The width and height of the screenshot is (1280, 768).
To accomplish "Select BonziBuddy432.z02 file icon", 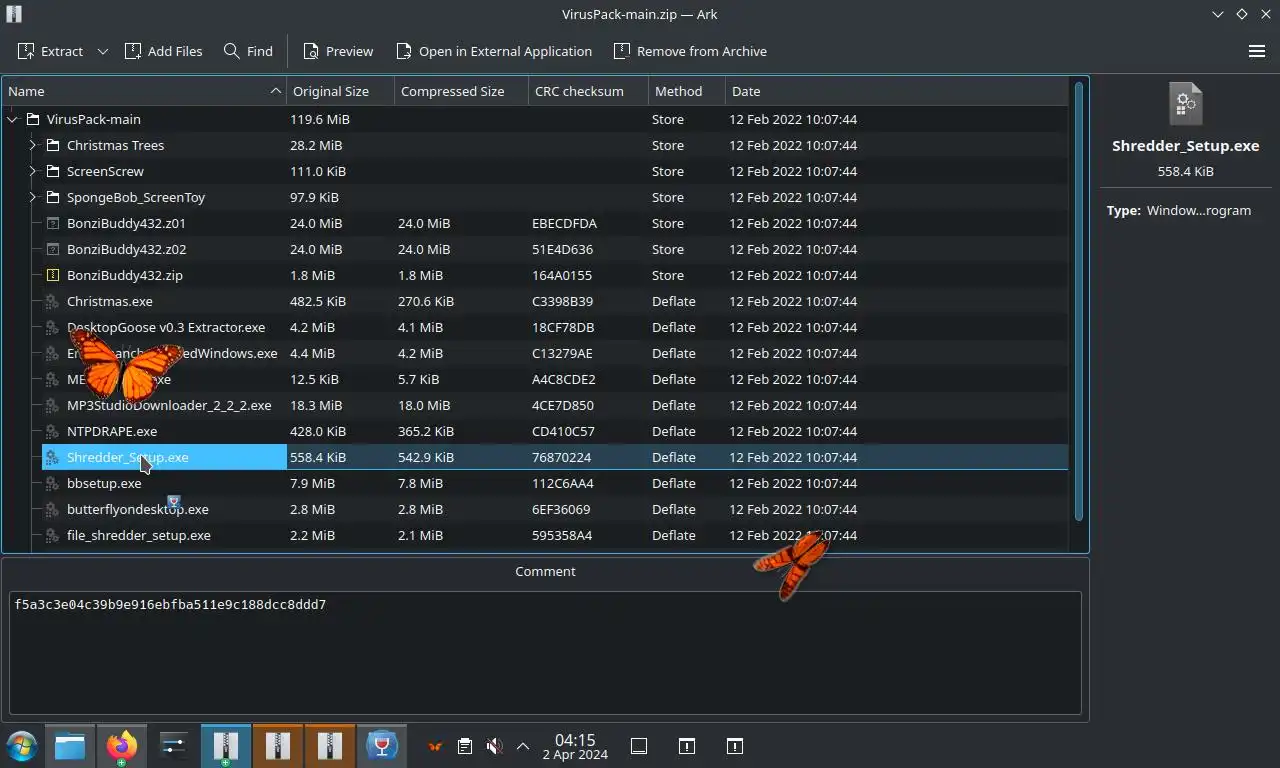I will (53, 249).
